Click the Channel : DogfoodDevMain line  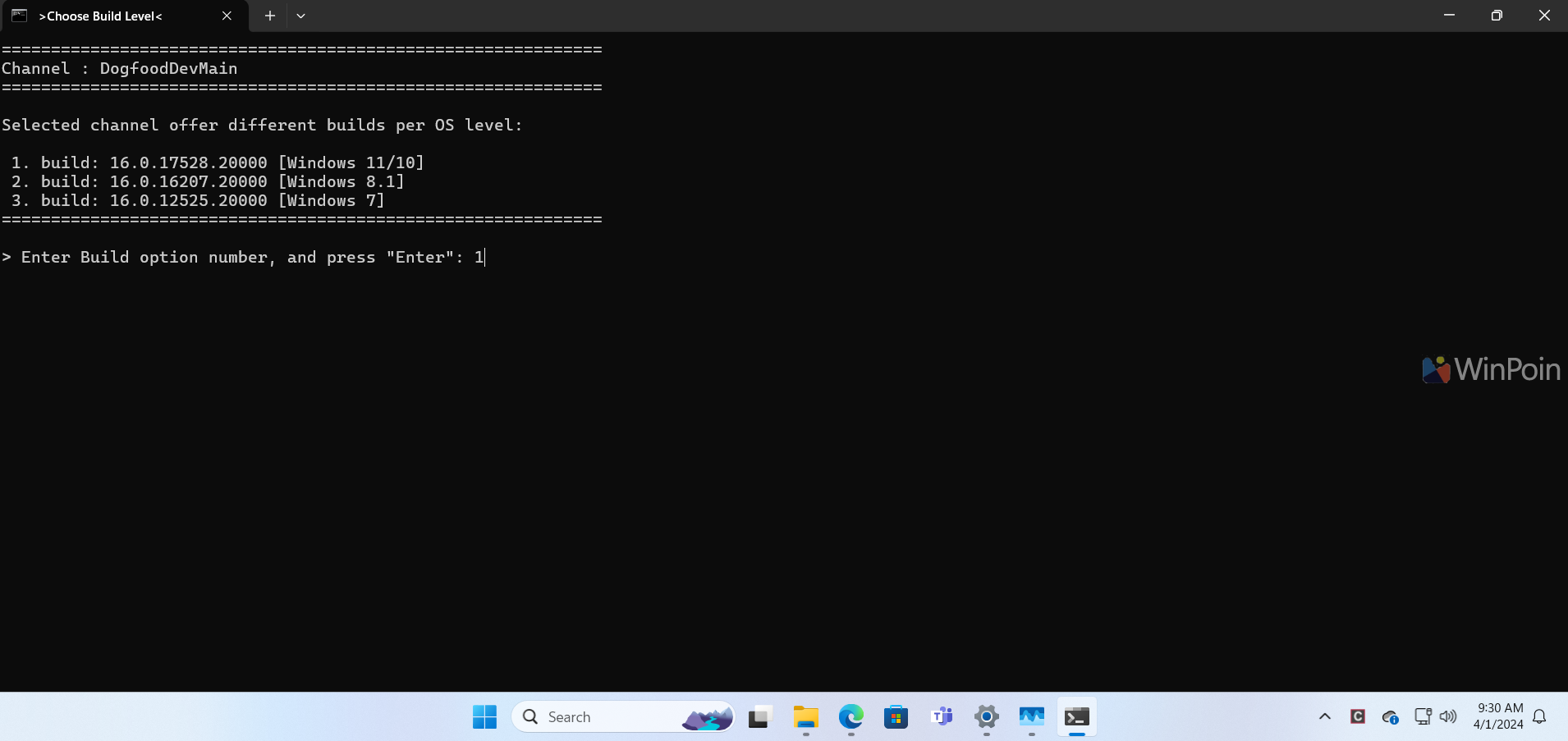coord(120,68)
